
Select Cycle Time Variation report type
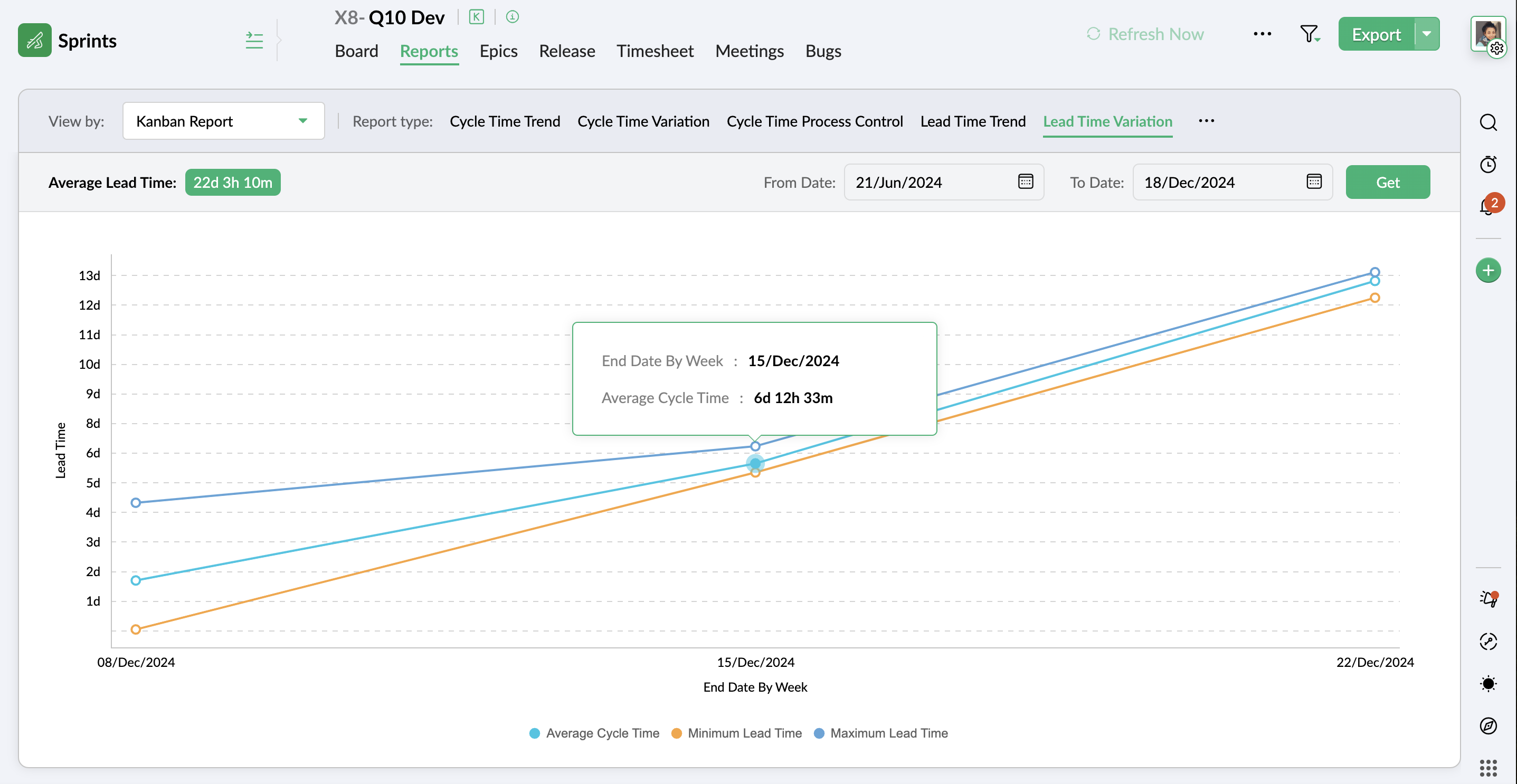click(x=643, y=121)
